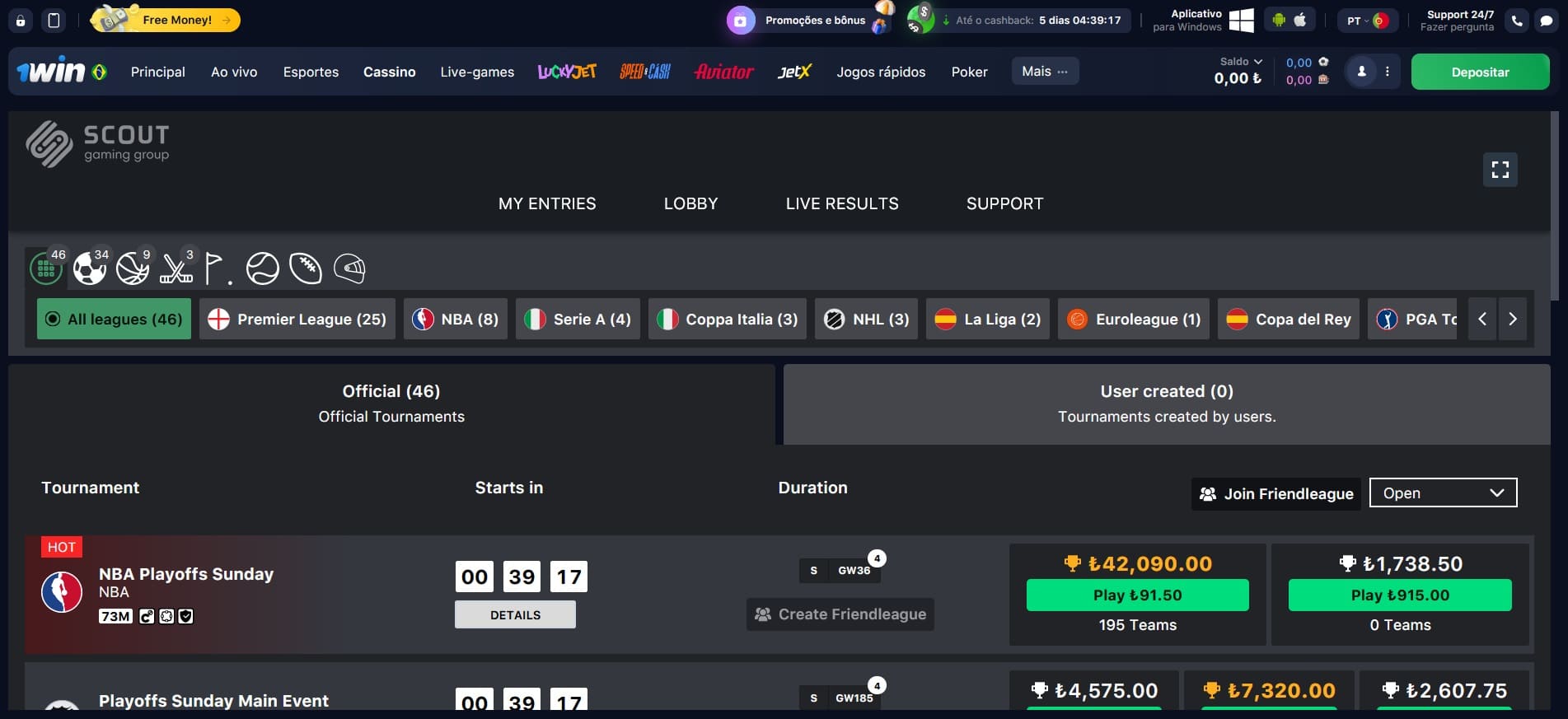
Task: Select the Euroleague (1) filter
Action: [1134, 319]
